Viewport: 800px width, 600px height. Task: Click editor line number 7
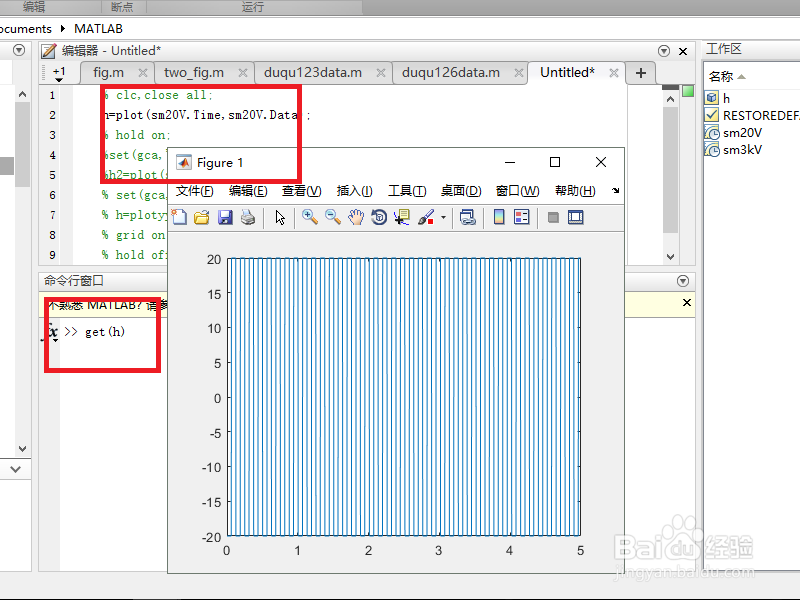pos(52,215)
